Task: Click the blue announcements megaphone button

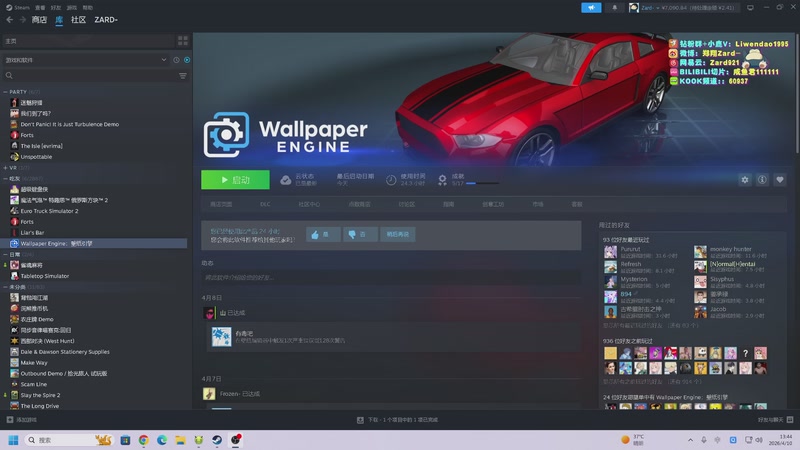Action: [591, 8]
